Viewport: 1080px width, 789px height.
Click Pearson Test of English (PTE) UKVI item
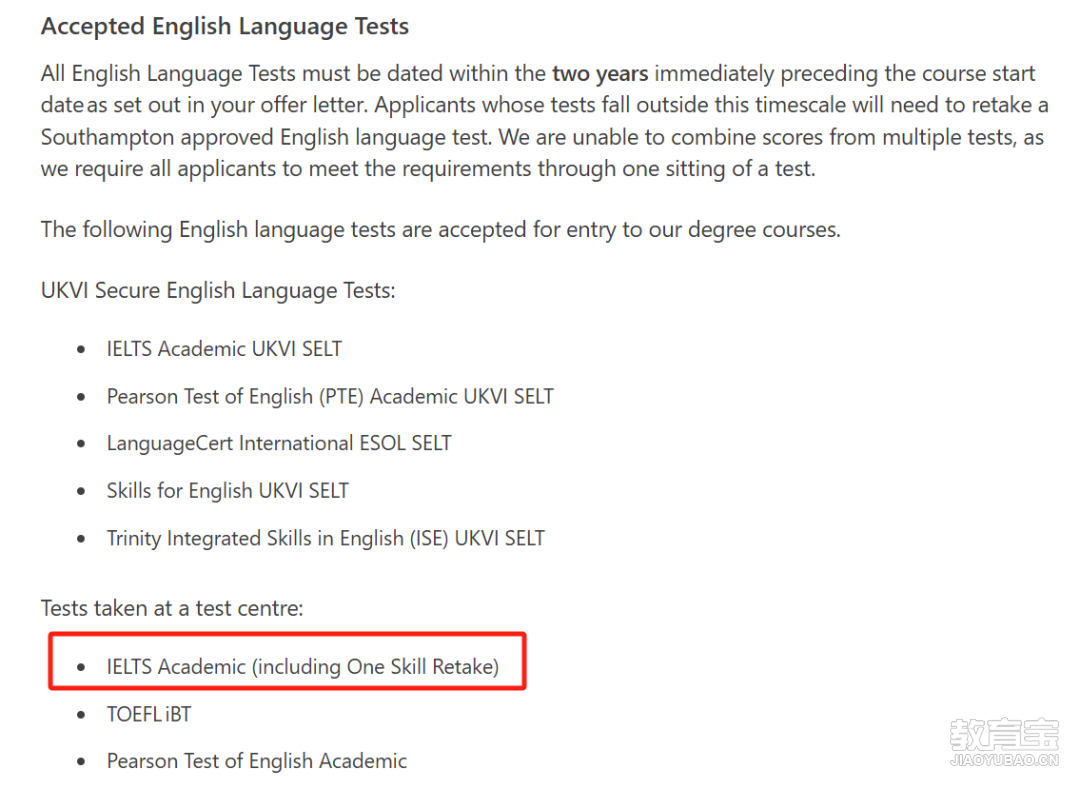(330, 397)
